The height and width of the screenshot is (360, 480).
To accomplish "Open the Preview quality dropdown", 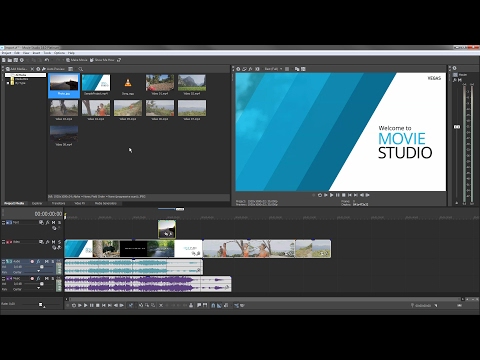I will click(x=273, y=69).
